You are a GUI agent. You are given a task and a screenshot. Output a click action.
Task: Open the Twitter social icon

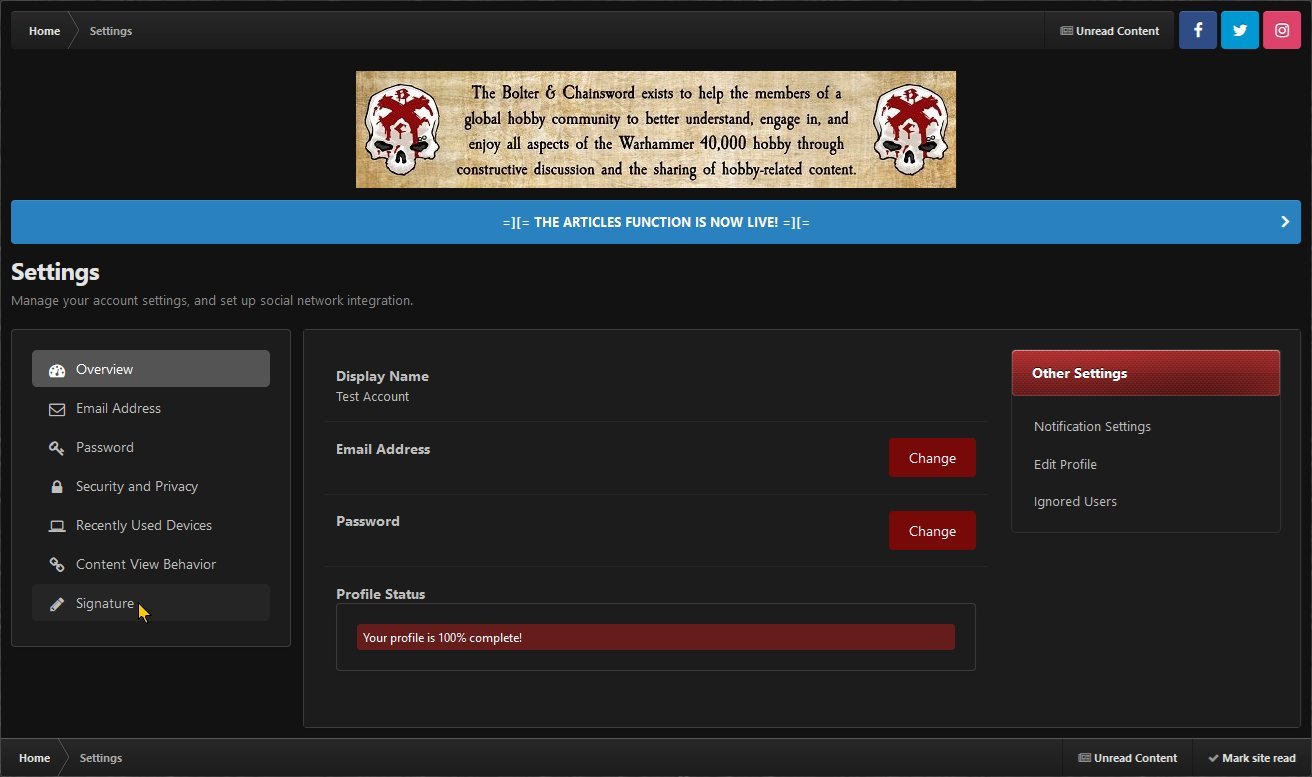coord(1240,30)
